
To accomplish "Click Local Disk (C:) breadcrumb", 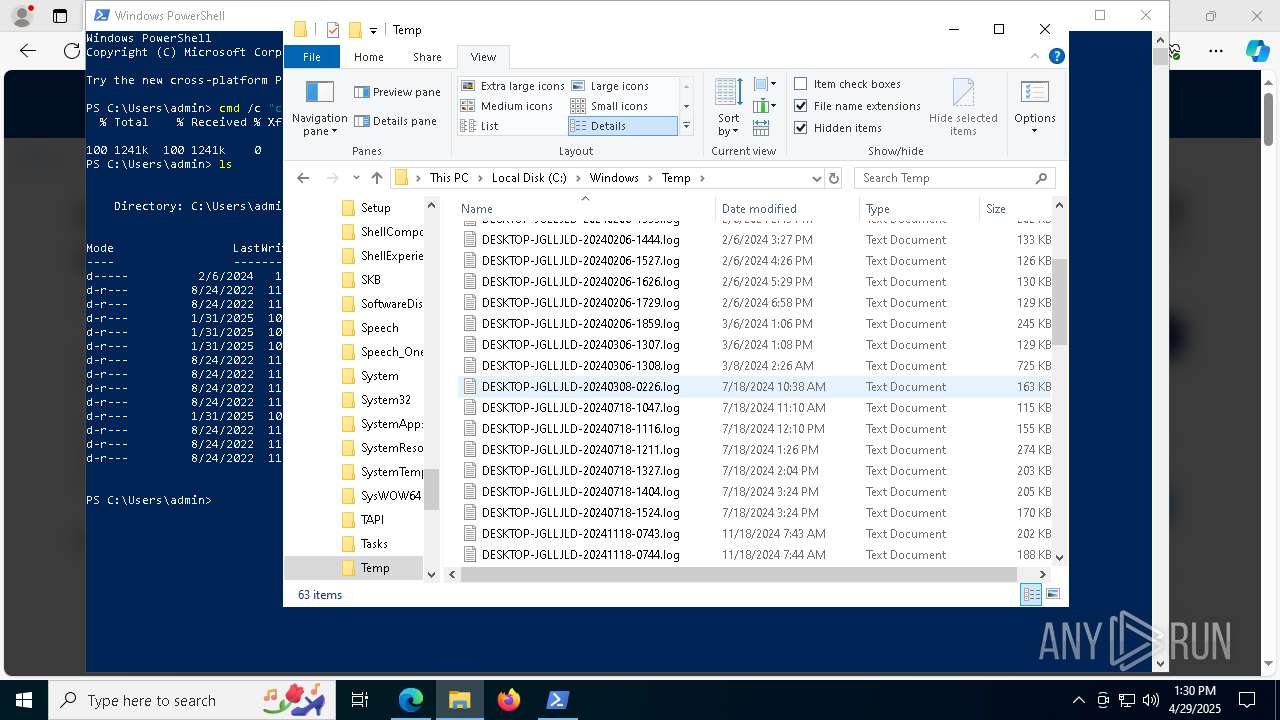I will point(528,178).
